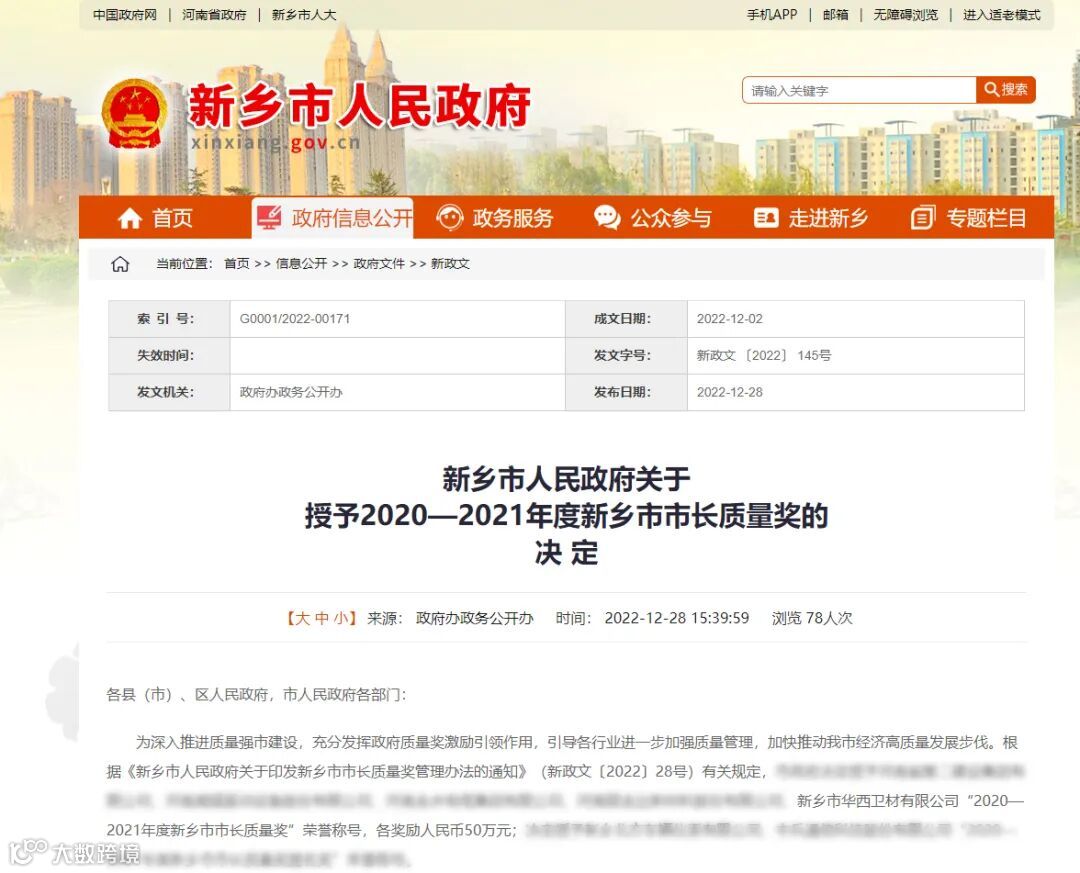This screenshot has width=1080, height=873.
Task: Open the 公众参与 navigation tab
Action: [653, 218]
